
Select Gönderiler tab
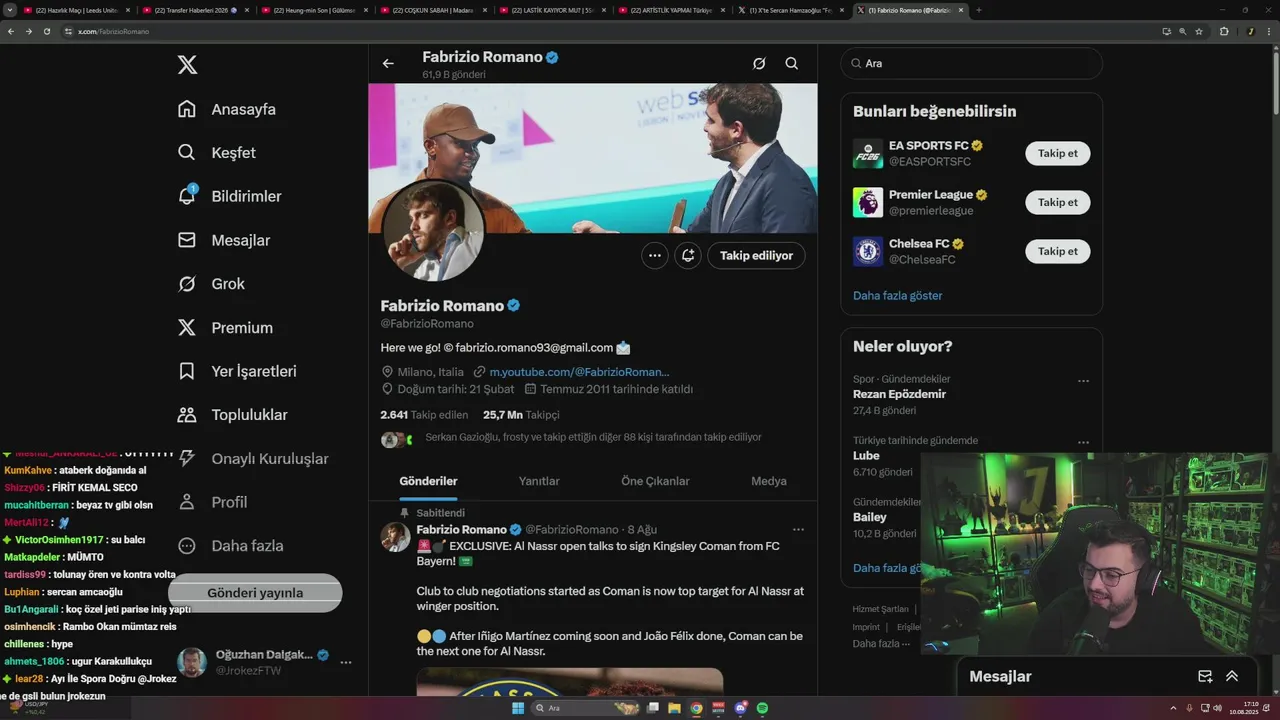click(428, 481)
